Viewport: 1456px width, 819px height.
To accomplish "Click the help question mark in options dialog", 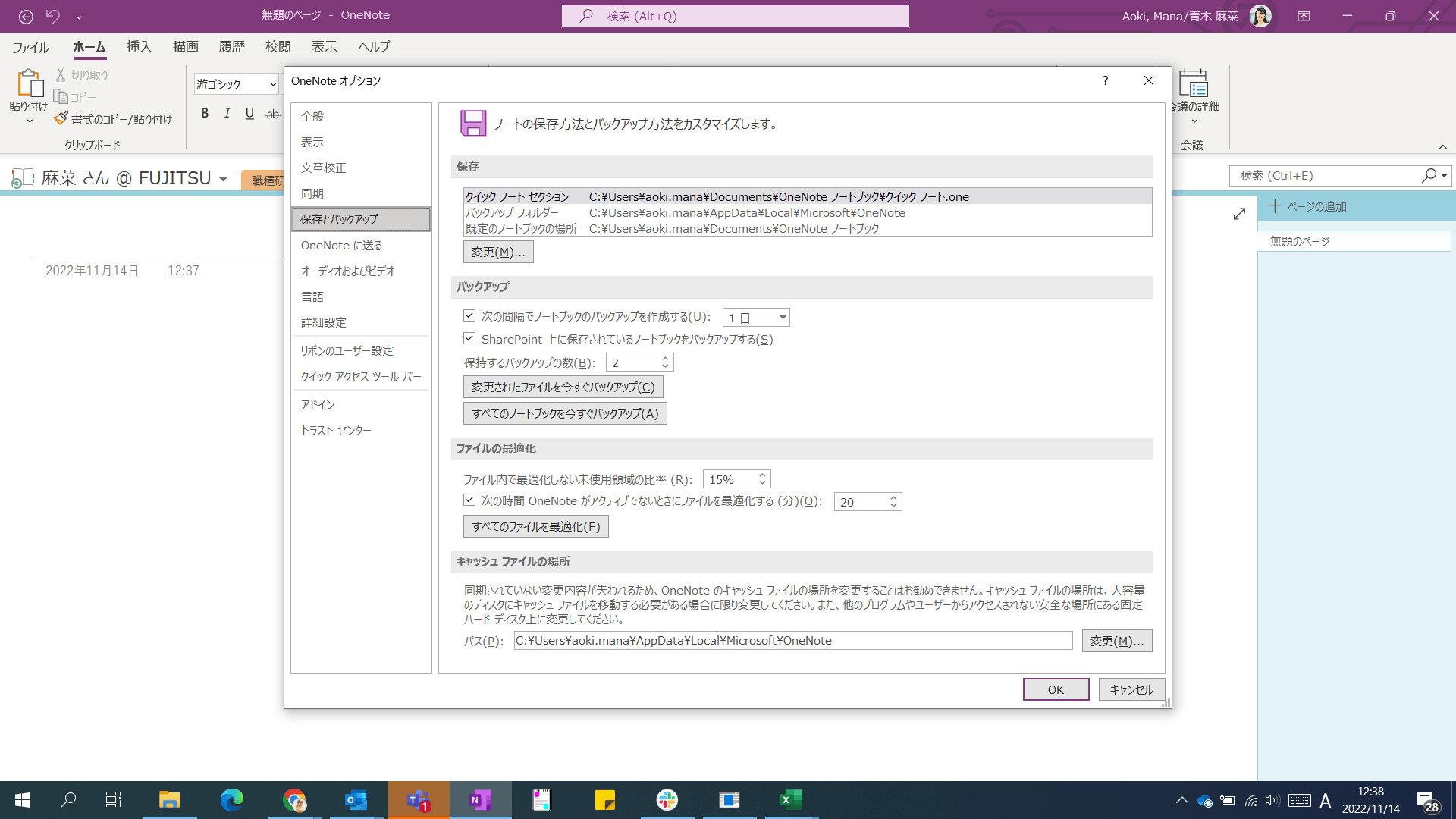I will pos(1105,80).
